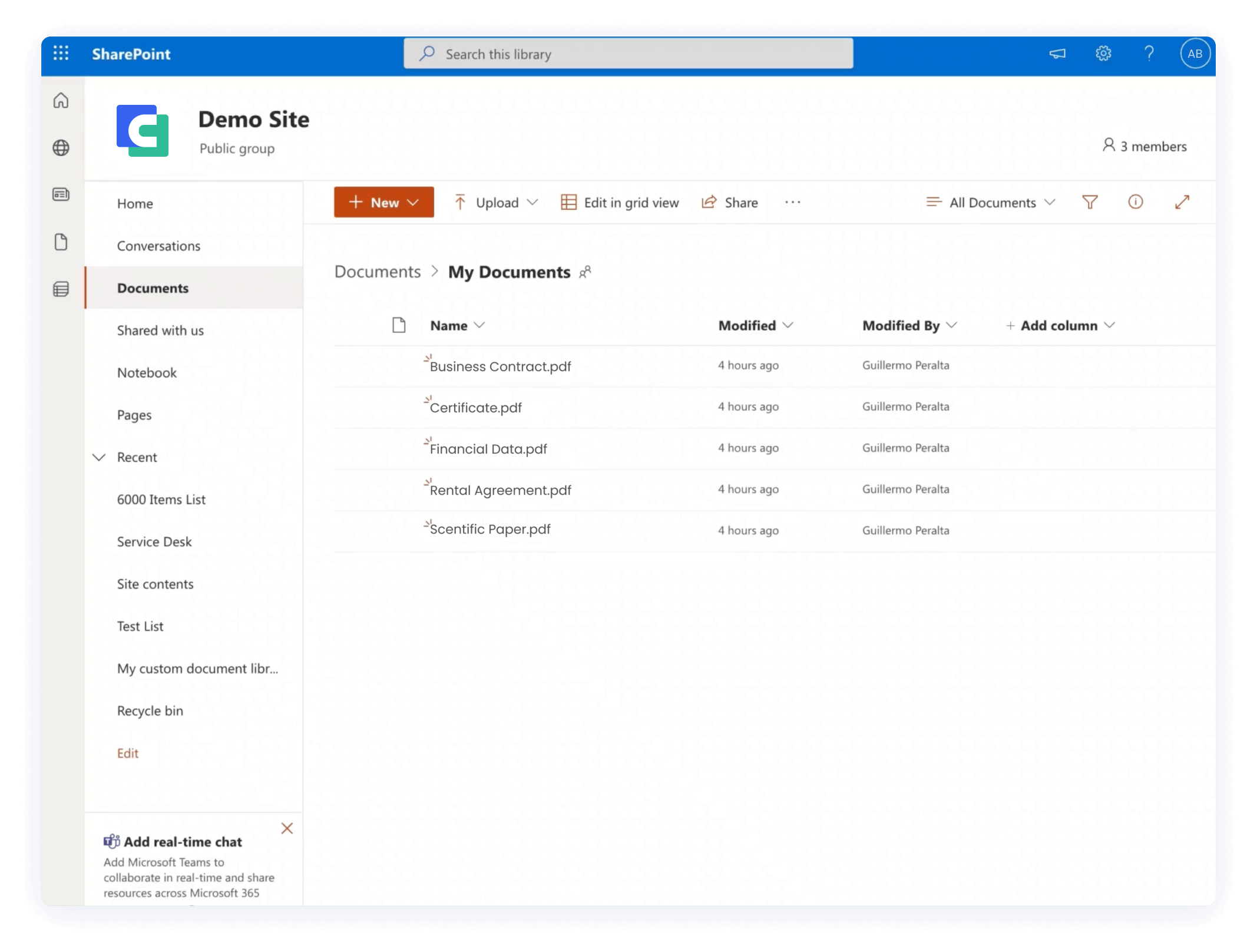Expand the library to full screen view

click(1182, 202)
